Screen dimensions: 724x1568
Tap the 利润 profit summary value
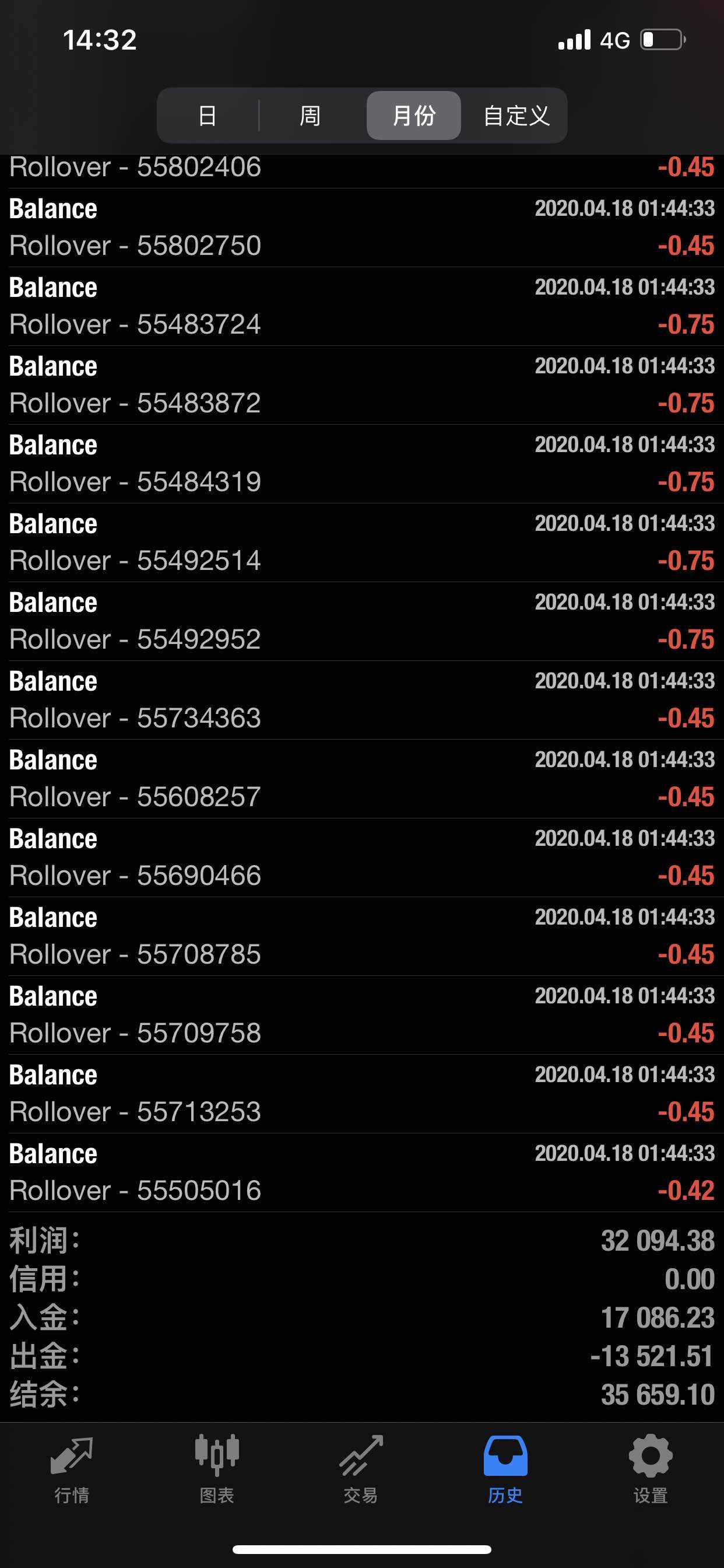(657, 1241)
